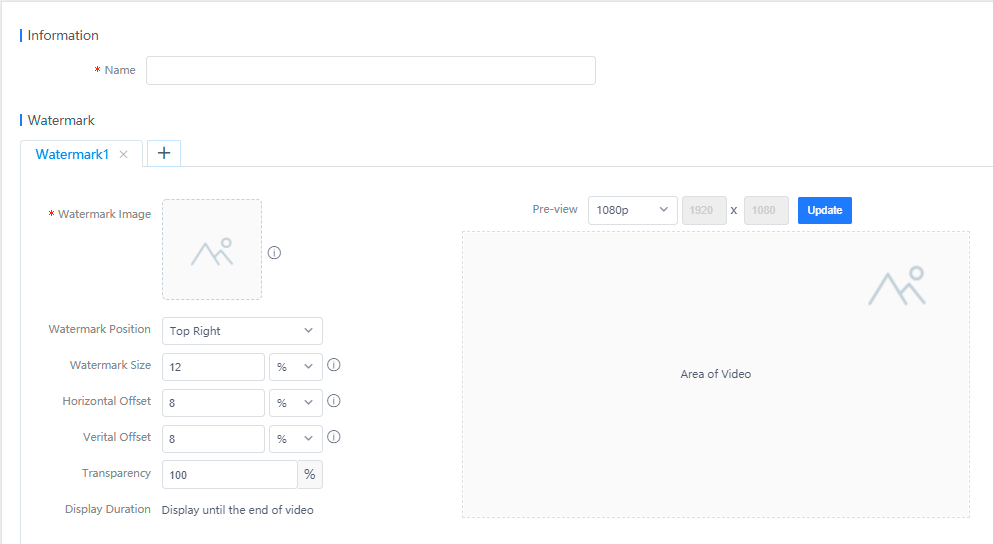This screenshot has height=544, width=993.
Task: Click the Transparency value field
Action: tap(229, 475)
